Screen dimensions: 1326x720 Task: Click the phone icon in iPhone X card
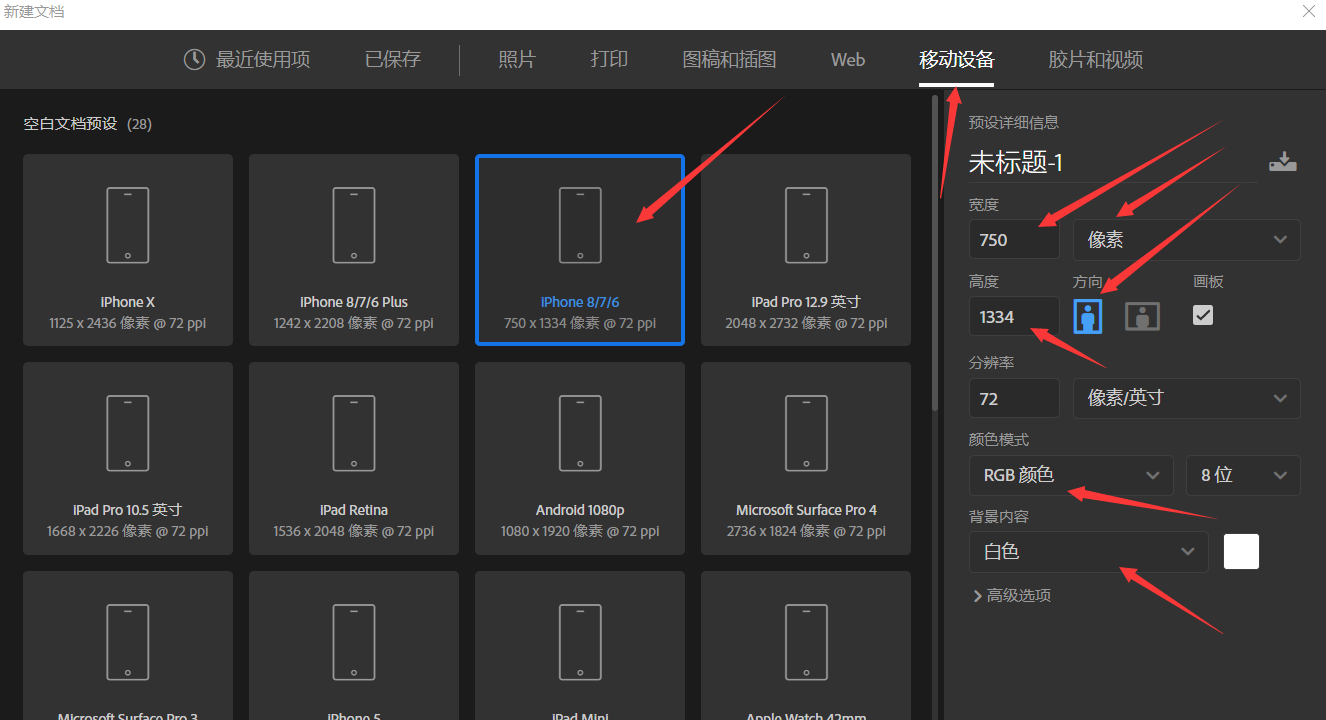click(x=128, y=225)
